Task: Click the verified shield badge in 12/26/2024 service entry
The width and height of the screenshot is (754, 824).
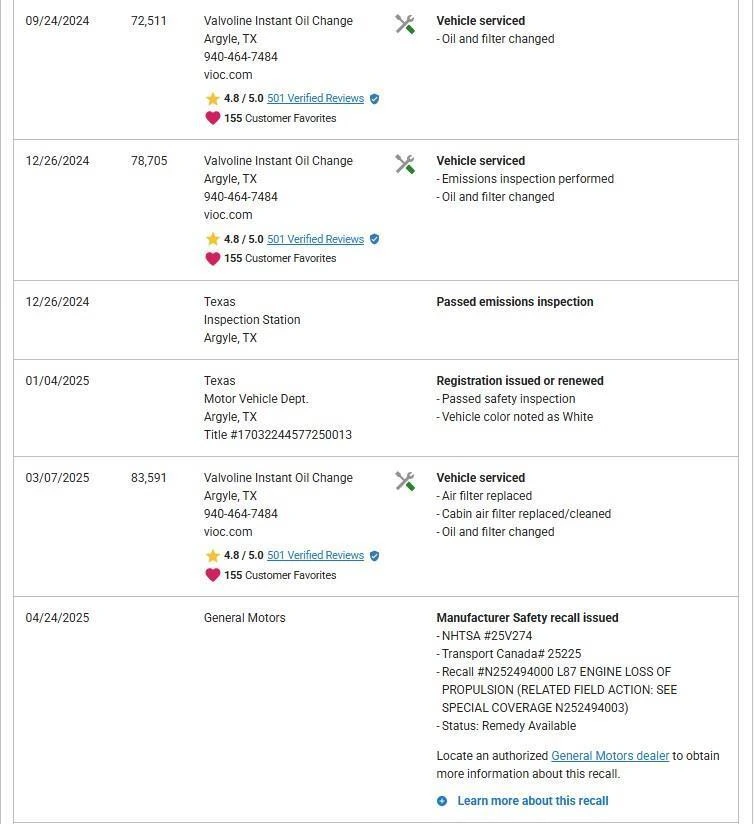Action: (375, 239)
